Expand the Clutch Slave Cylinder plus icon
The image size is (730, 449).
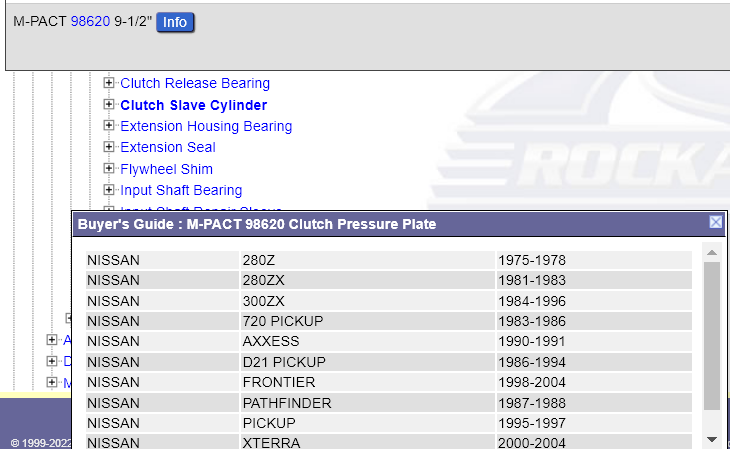110,104
